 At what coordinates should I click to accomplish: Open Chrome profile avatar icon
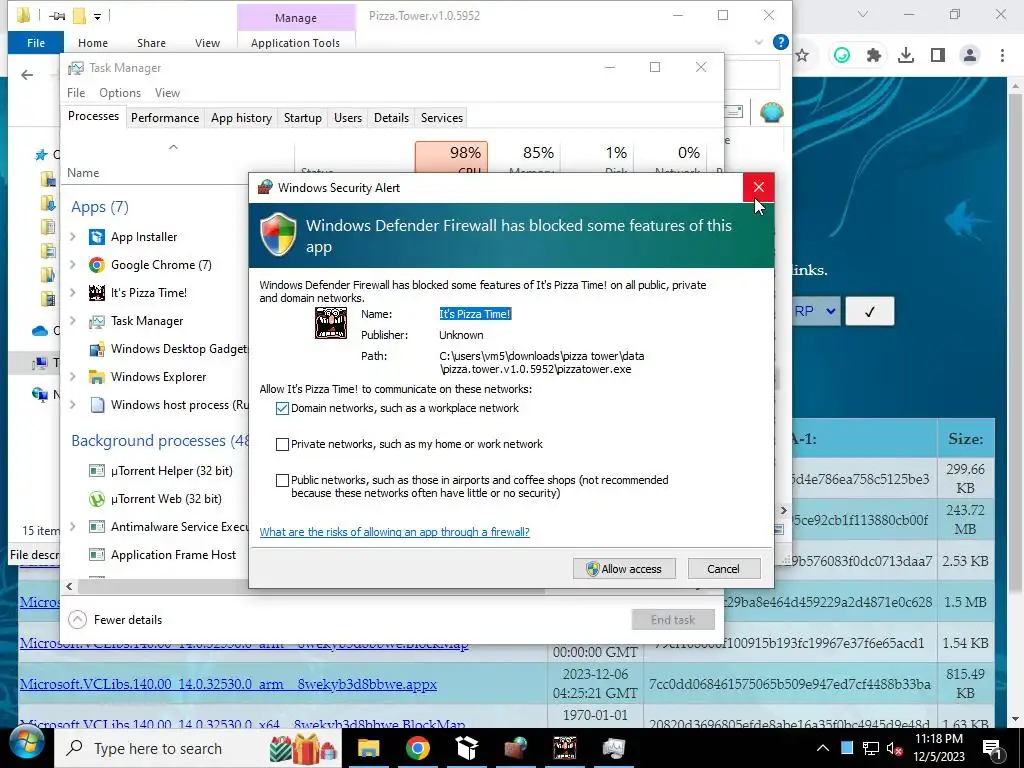[970, 56]
